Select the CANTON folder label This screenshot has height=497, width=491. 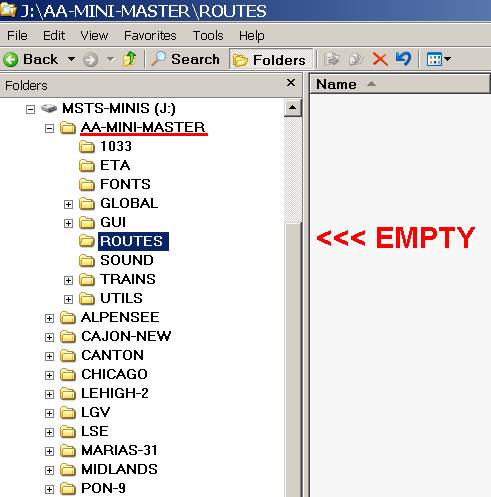click(x=113, y=355)
